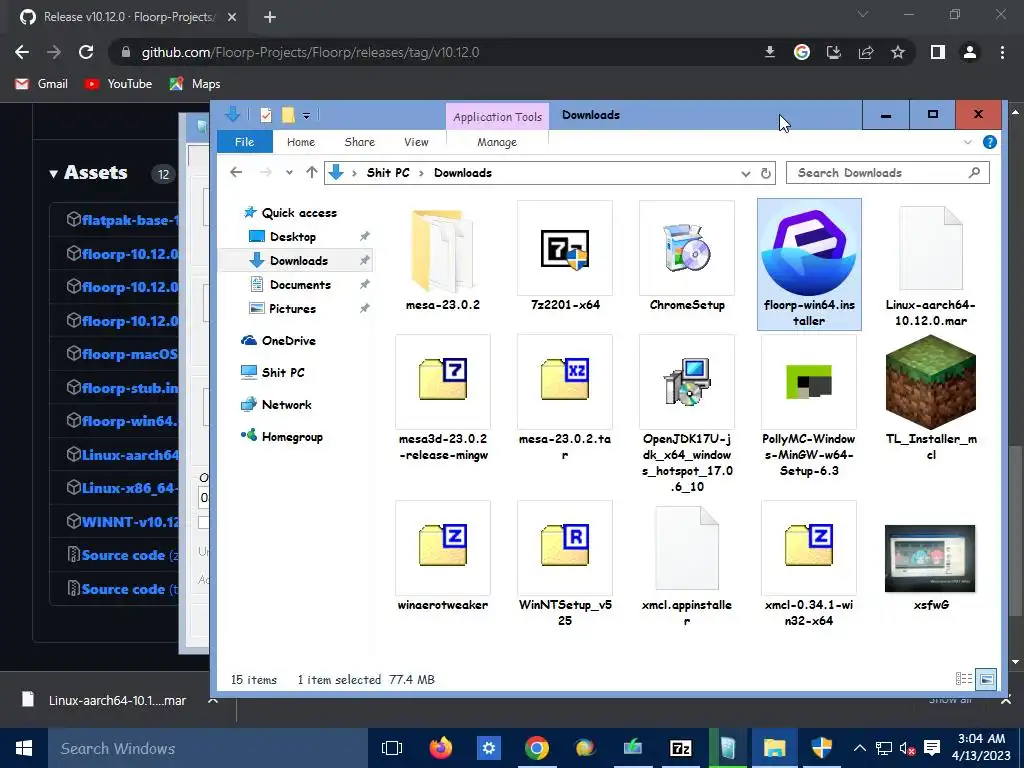
Task: Select the 7z2201-x64 installer file
Action: click(x=565, y=258)
